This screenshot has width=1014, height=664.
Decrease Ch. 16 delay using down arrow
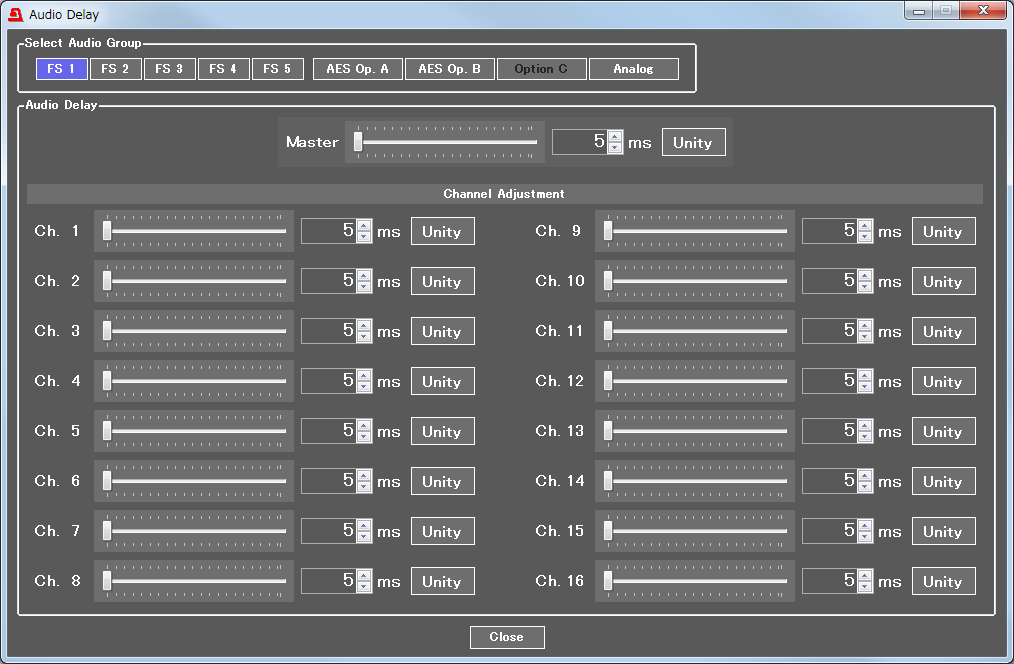[x=865, y=587]
